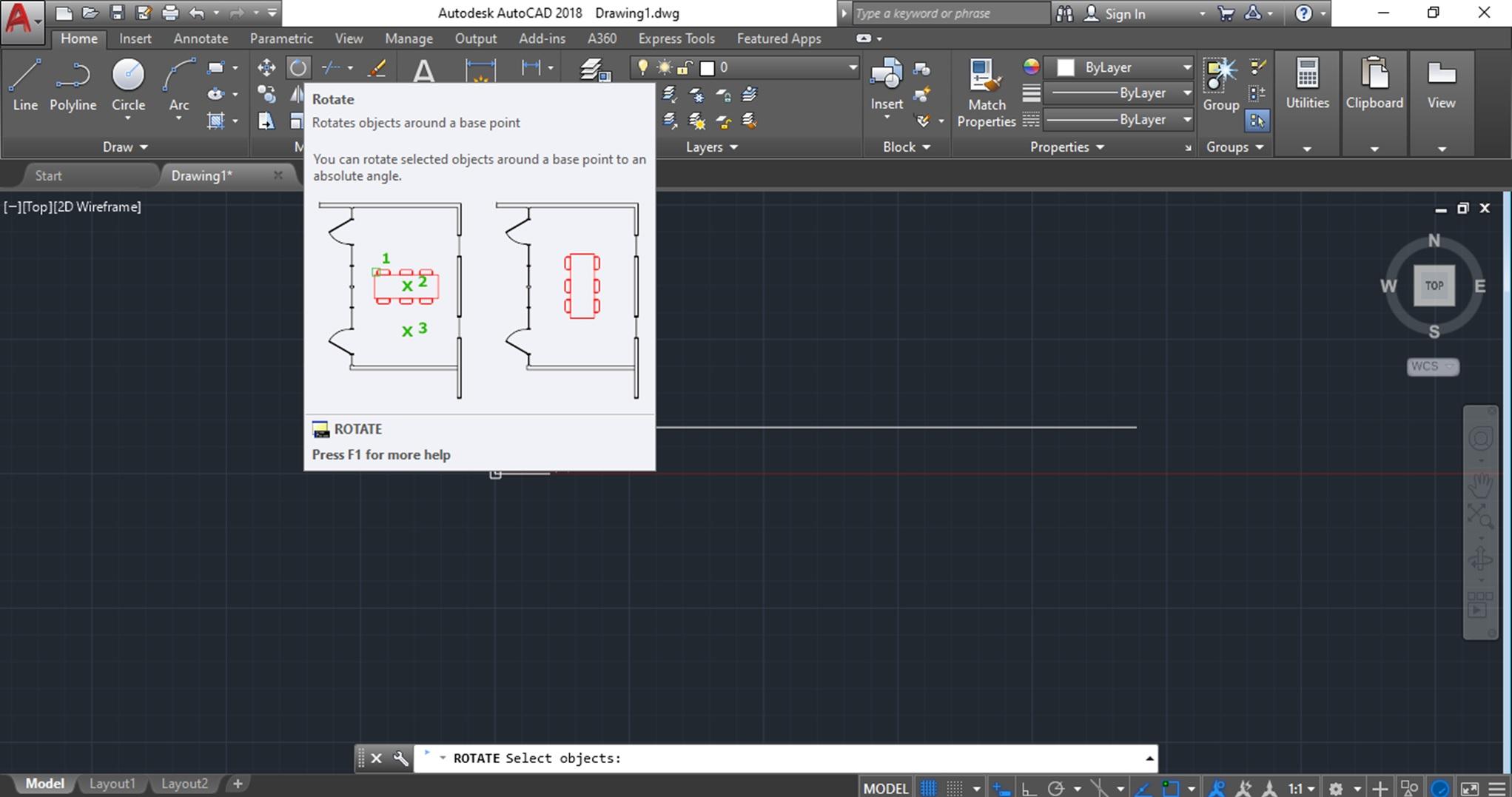Click the layer color white swatch
The height and width of the screenshot is (797, 1512).
(708, 68)
